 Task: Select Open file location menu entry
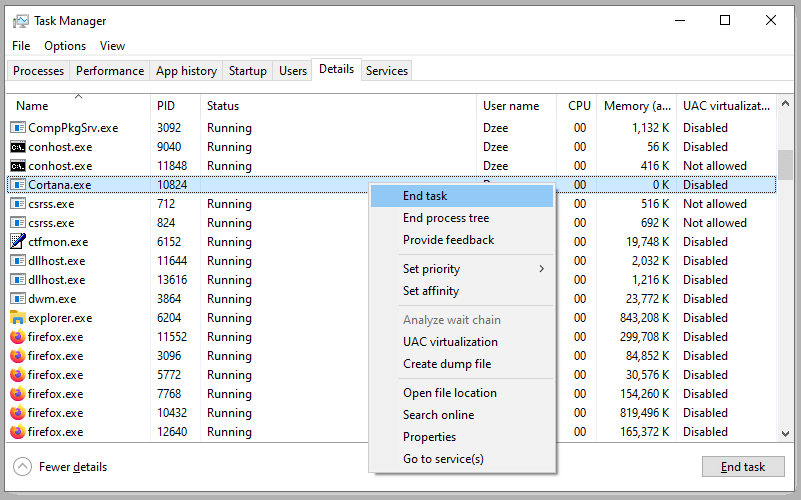tap(449, 393)
